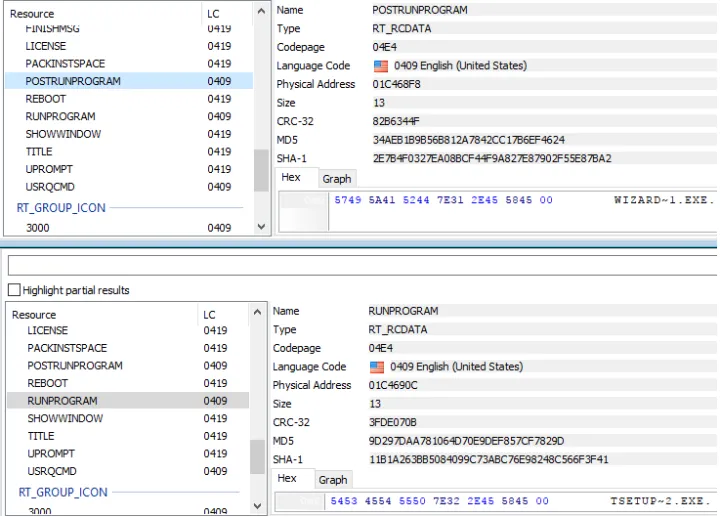The width and height of the screenshot is (720, 517).
Task: Select Hex tab in RUNPROGRAM pane
Action: coord(287,478)
